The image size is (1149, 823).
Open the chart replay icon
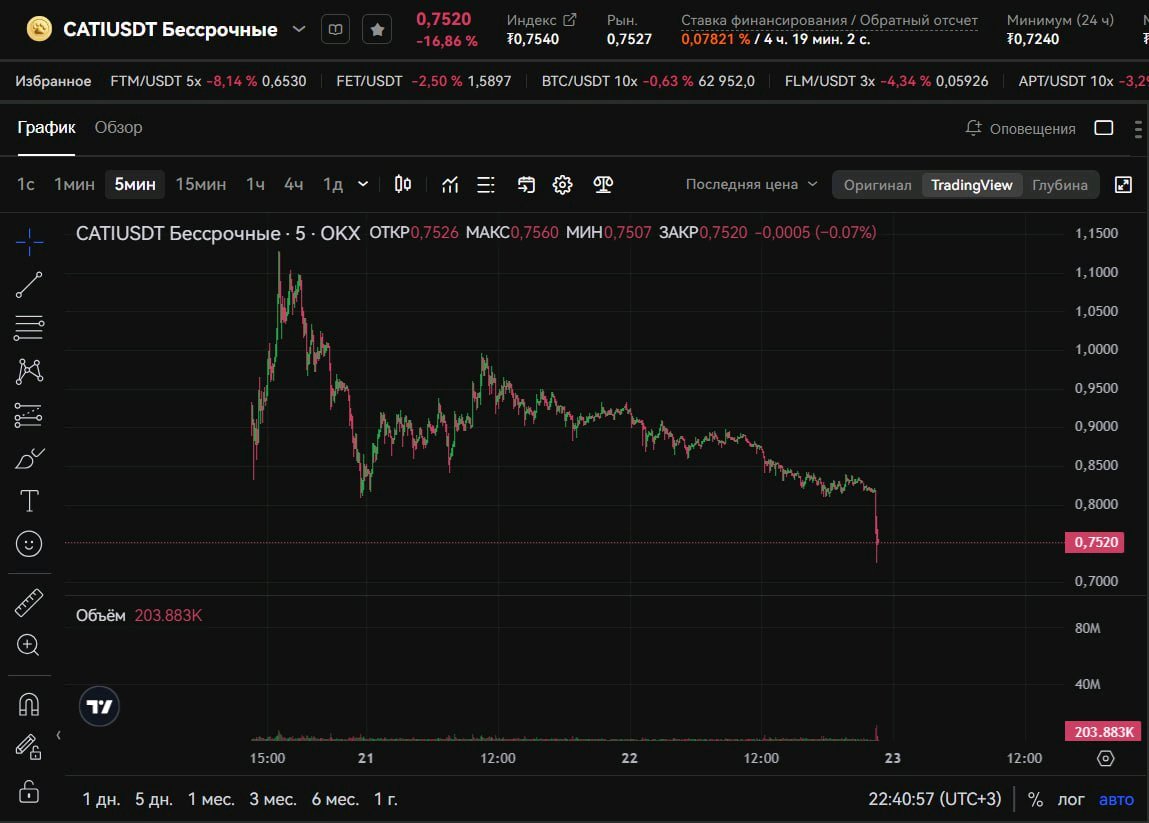click(x=525, y=185)
